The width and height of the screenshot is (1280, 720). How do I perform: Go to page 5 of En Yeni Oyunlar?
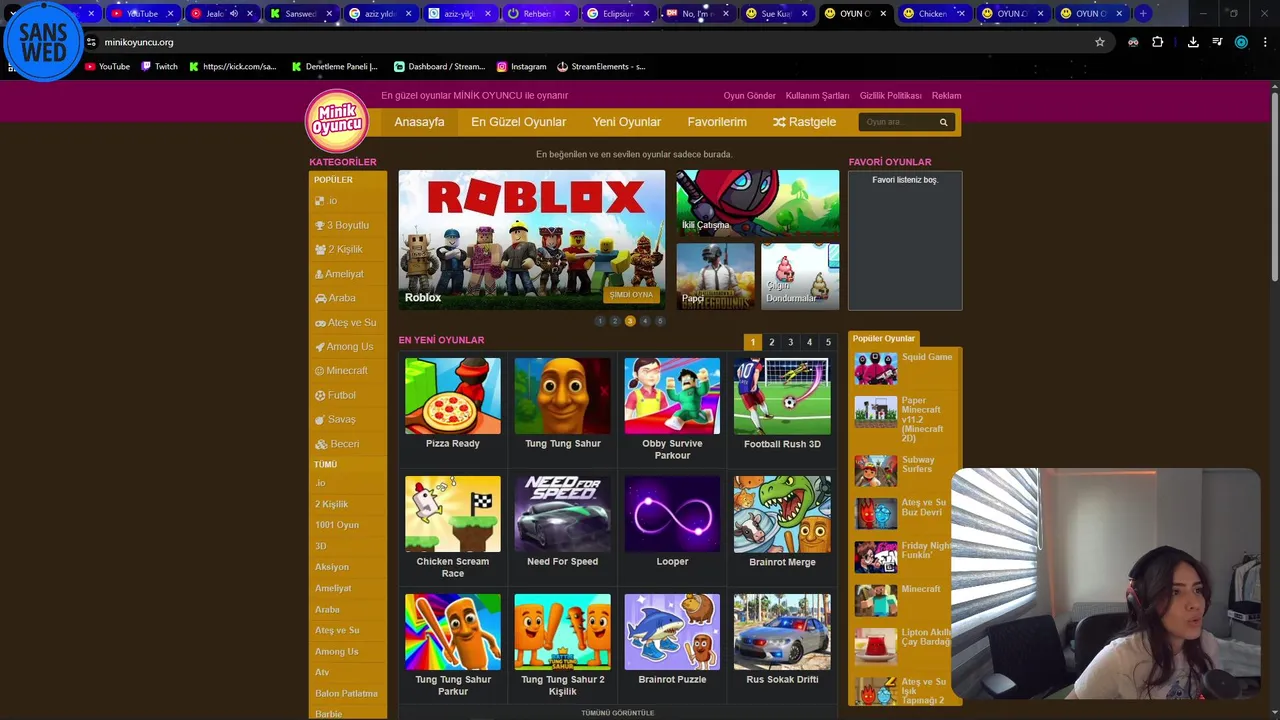pos(828,342)
